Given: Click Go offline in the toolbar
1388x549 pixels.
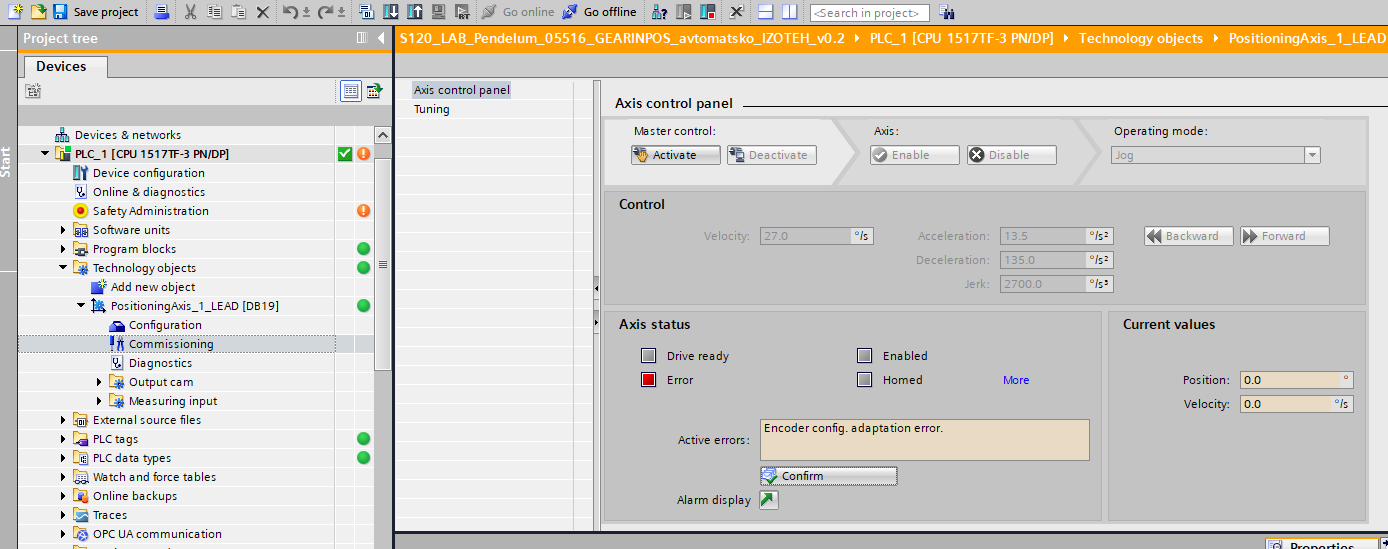Looking at the screenshot, I should (x=599, y=12).
